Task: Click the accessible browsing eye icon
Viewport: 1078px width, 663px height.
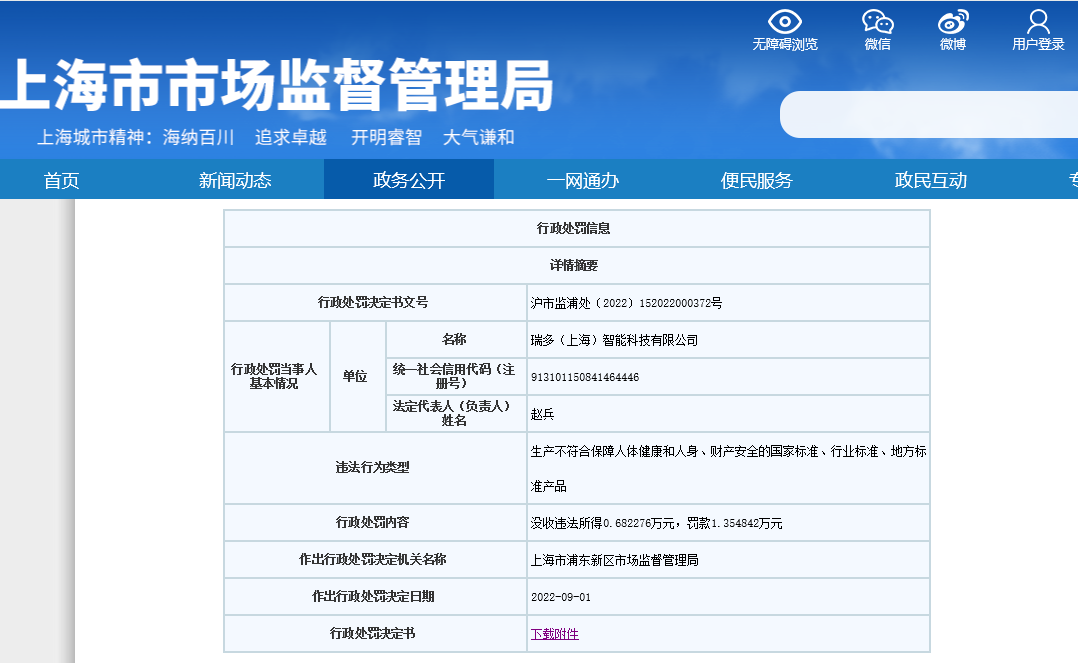Action: (785, 21)
